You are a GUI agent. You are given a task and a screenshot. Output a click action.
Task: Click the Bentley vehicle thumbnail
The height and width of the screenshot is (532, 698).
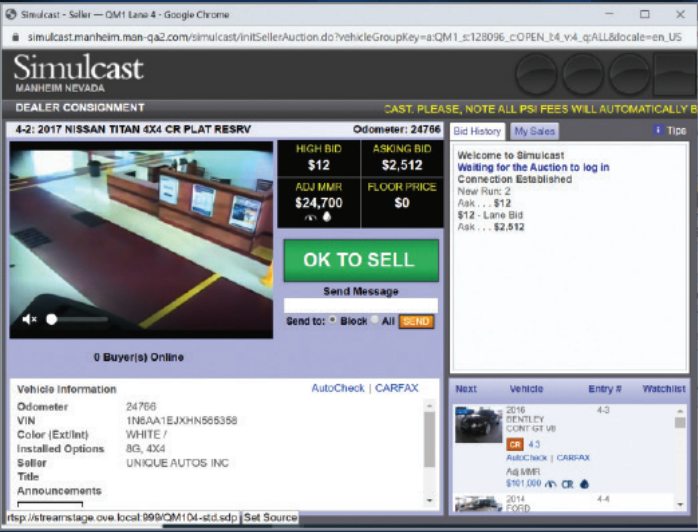tap(478, 424)
